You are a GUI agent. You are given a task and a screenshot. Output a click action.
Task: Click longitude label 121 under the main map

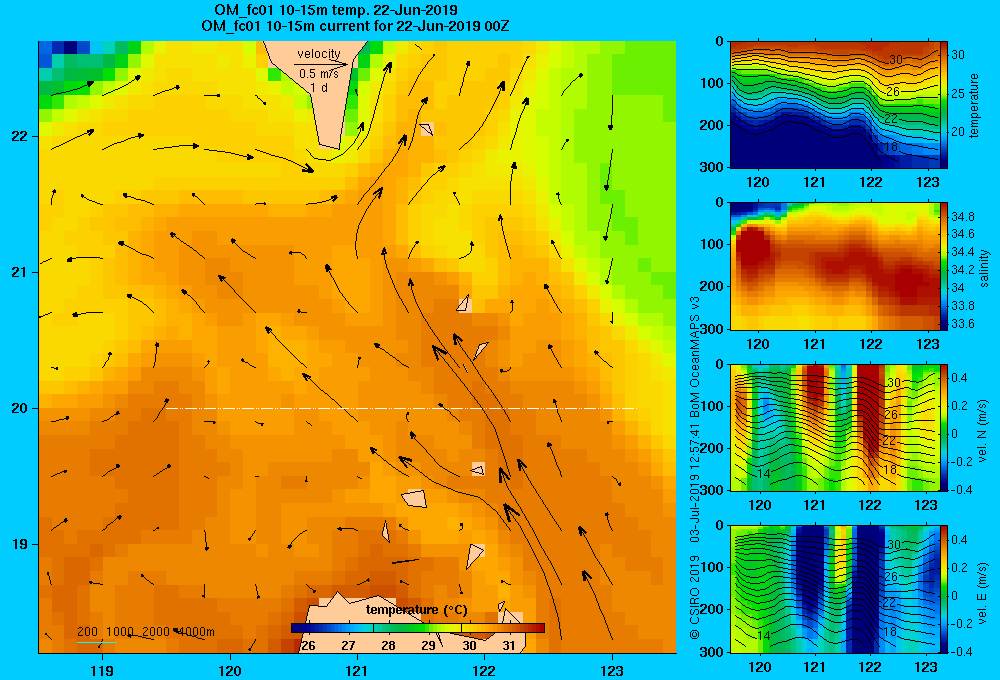tap(357, 670)
